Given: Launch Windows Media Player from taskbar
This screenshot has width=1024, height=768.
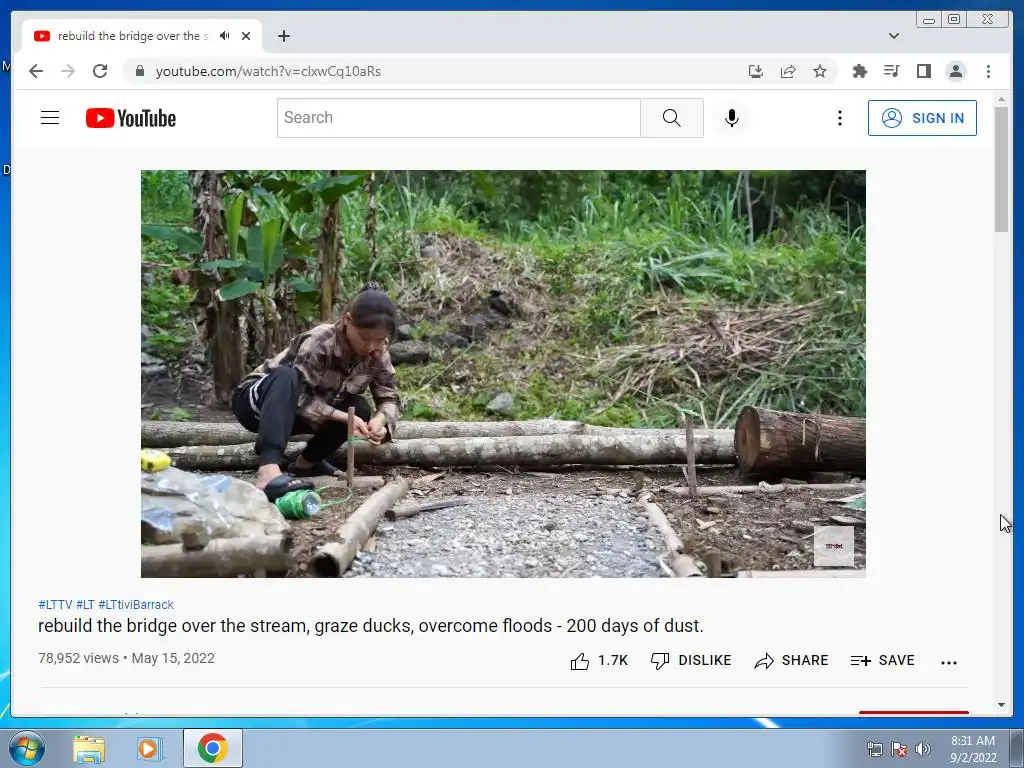Looking at the screenshot, I should (x=149, y=749).
